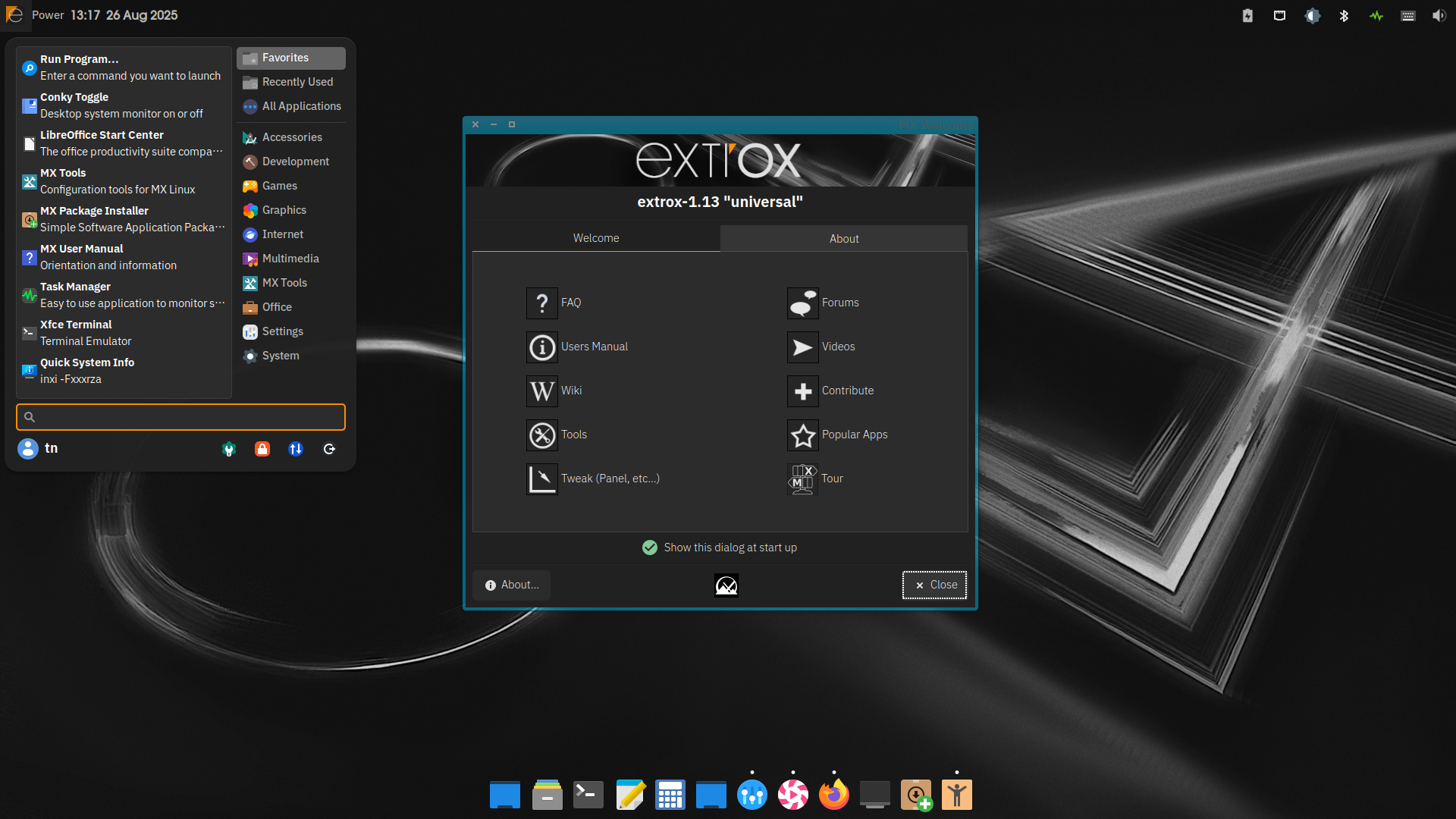Start the Tour icon
Viewport: 1456px width, 819px height.
tap(802, 479)
